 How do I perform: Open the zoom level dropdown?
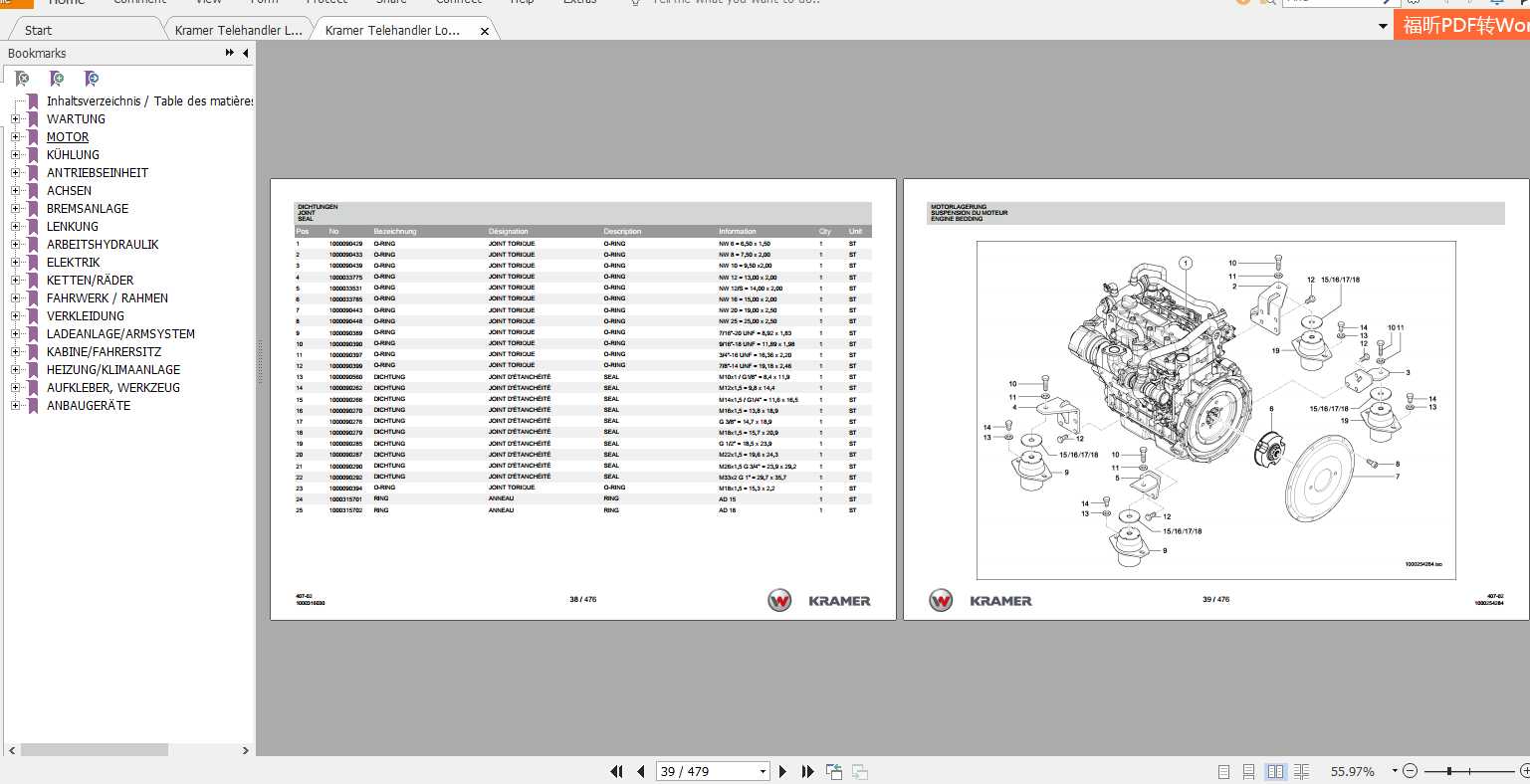coord(1395,770)
